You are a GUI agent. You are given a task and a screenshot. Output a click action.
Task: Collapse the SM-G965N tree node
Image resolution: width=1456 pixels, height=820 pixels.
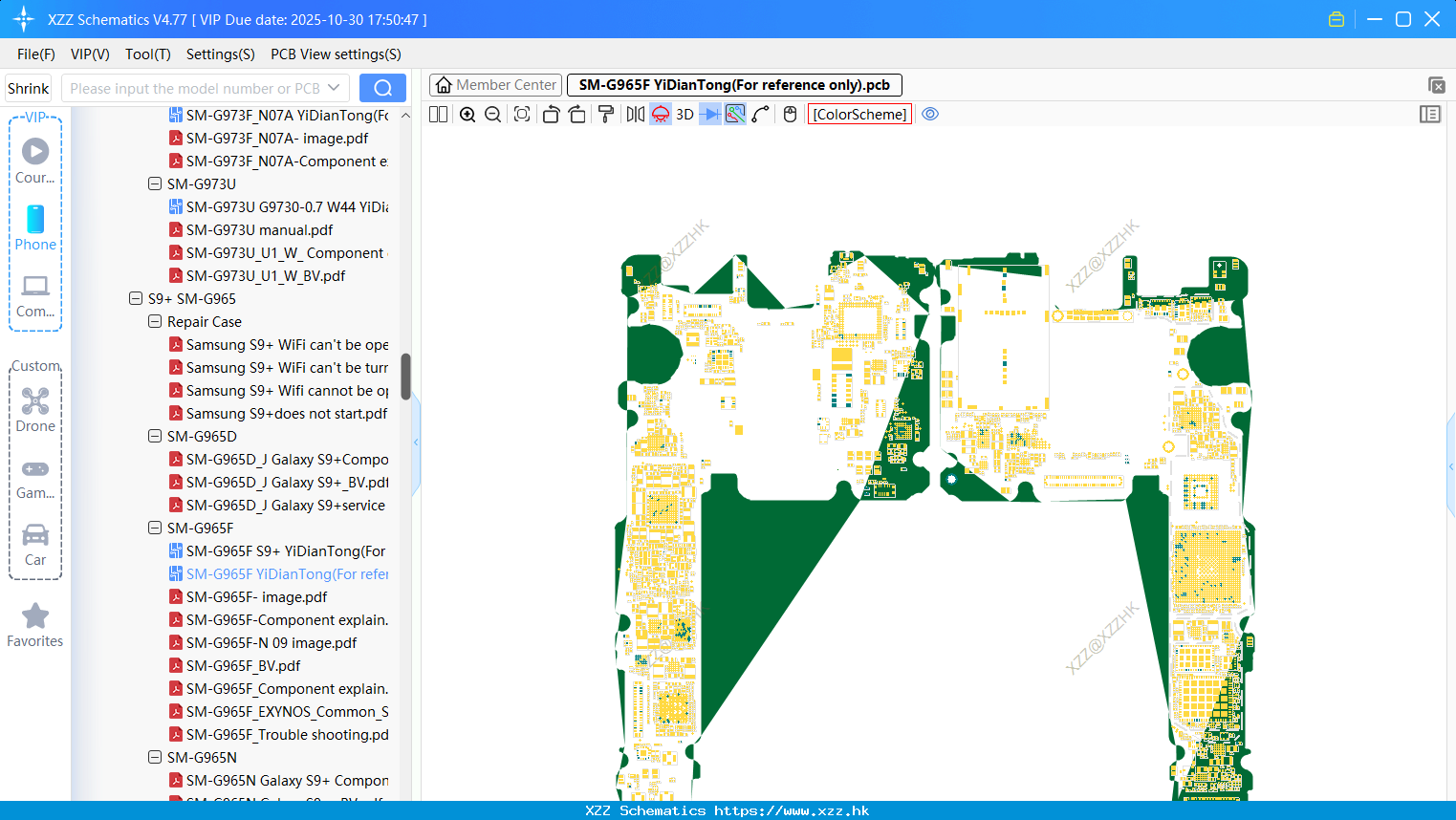click(x=155, y=757)
